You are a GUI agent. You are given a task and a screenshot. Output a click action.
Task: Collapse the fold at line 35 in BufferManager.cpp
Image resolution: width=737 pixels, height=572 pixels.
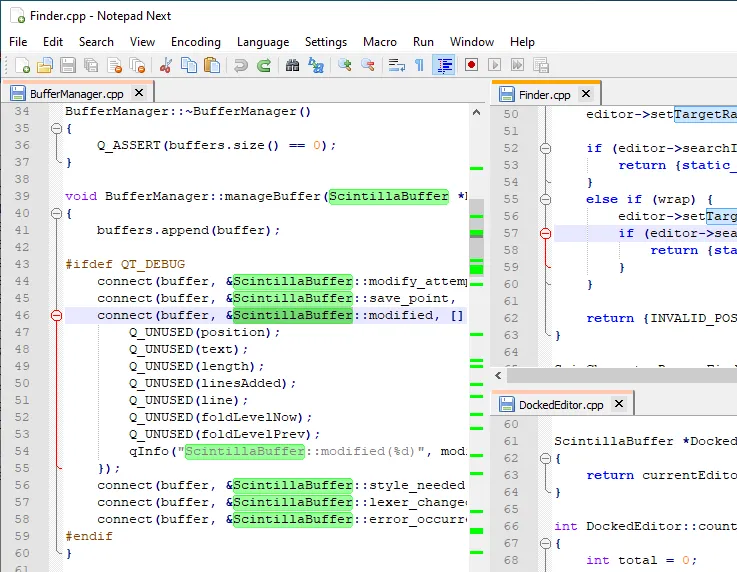(x=55, y=129)
